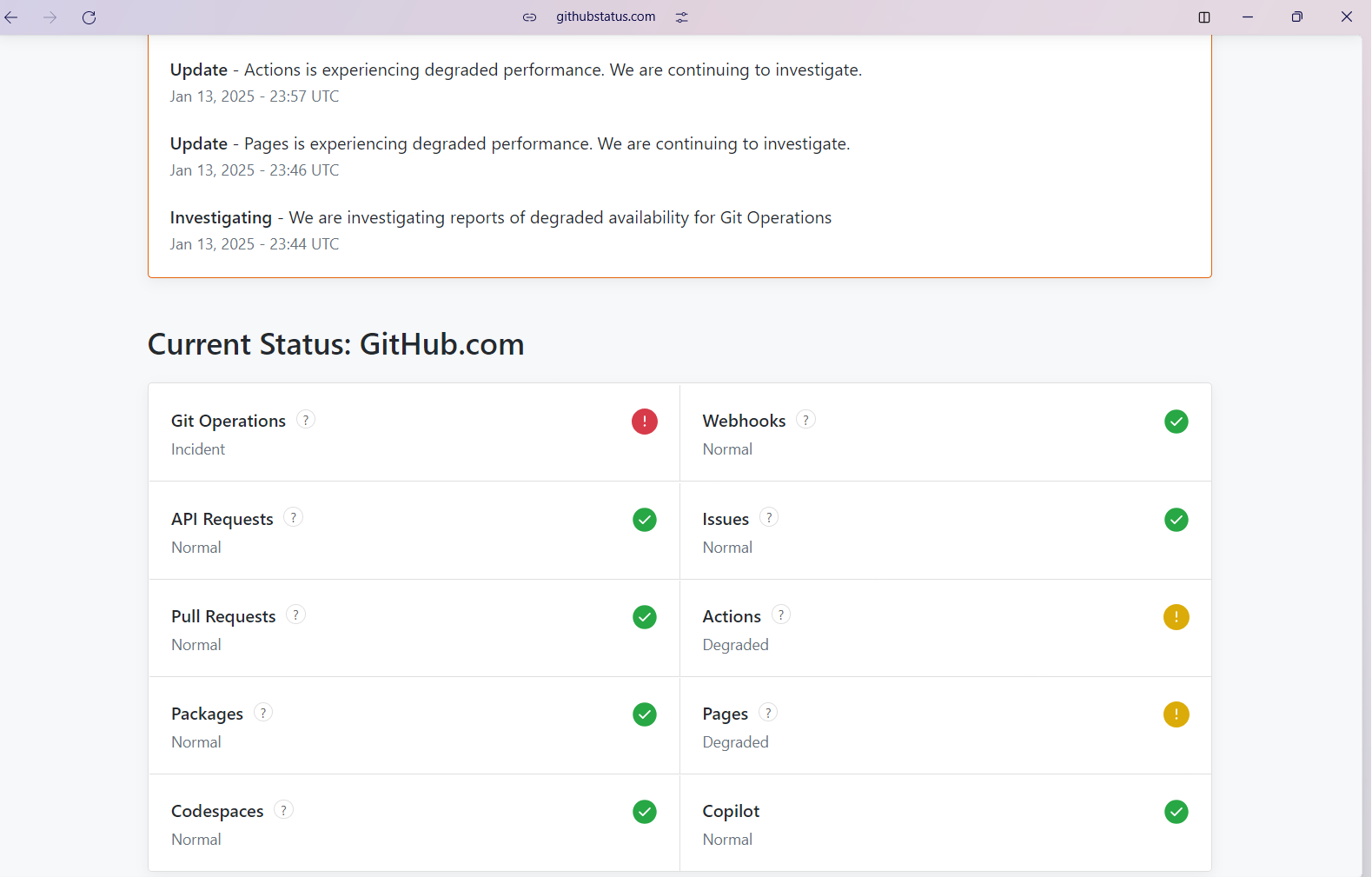Open the Git Operations help question mark
Image resolution: width=1372 pixels, height=877 pixels.
pos(306,420)
